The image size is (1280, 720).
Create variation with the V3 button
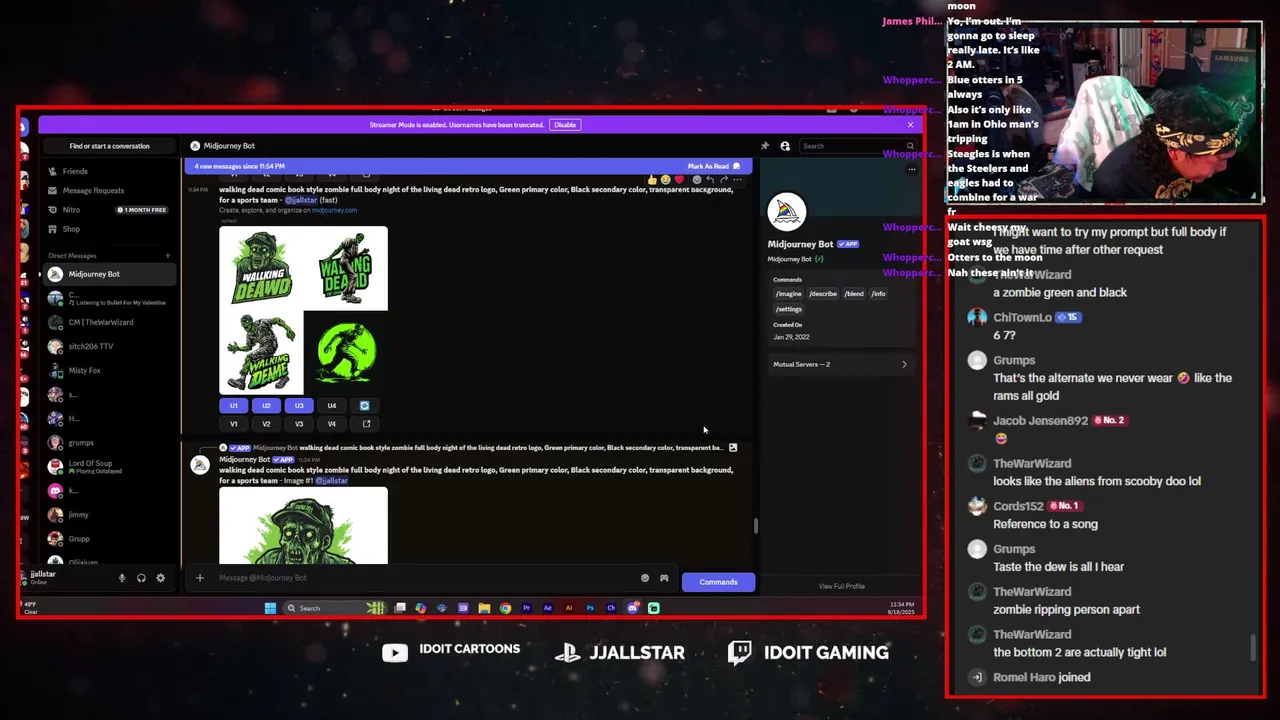coord(299,424)
